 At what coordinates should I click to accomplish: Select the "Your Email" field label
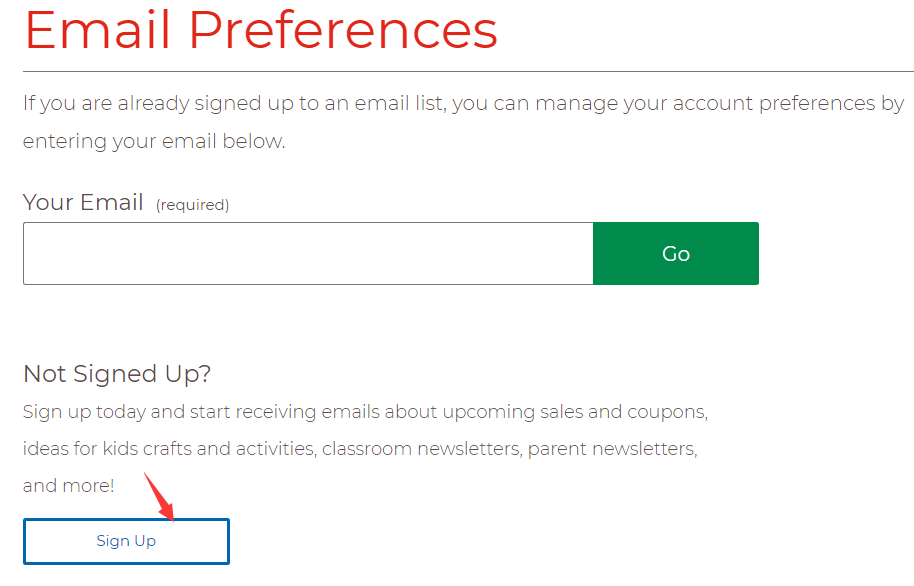83,202
